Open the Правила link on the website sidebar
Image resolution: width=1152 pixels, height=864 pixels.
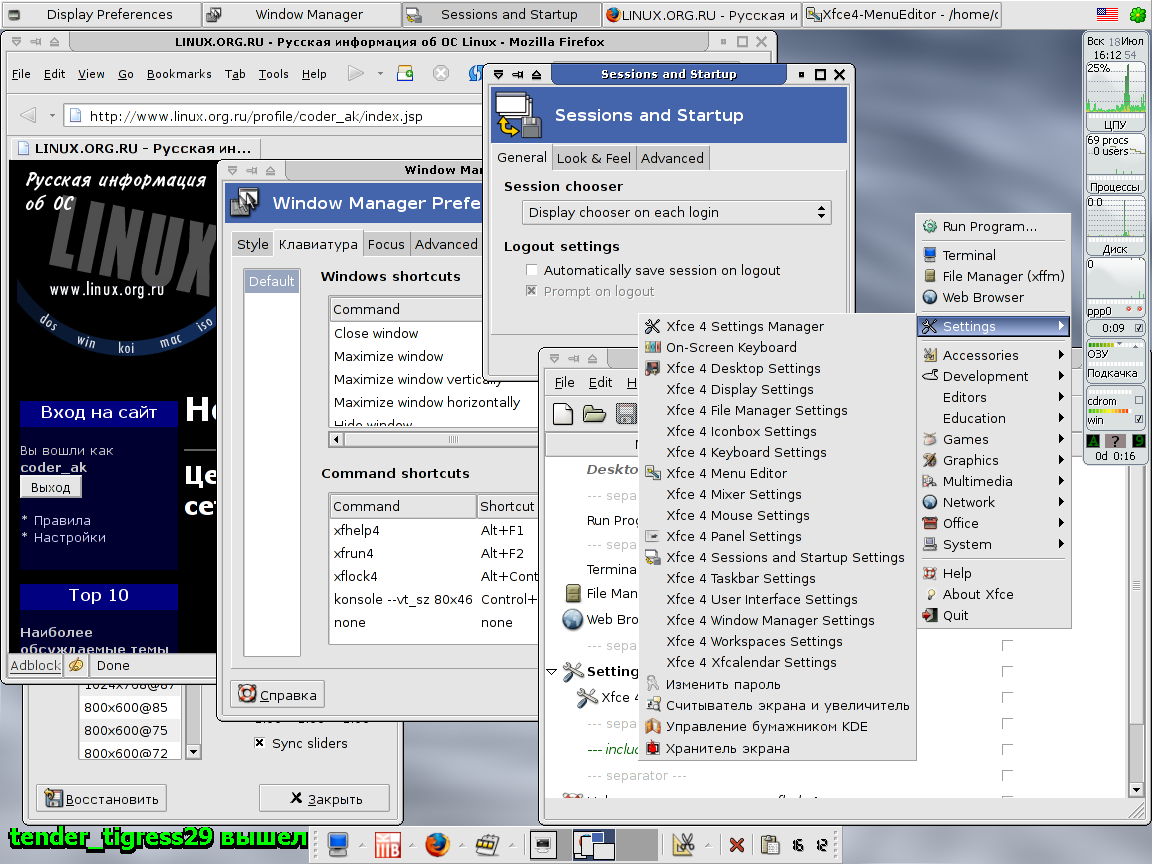(x=62, y=520)
